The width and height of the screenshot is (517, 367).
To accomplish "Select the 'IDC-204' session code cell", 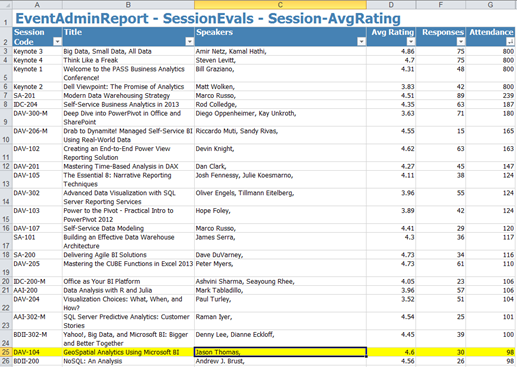I will (37, 104).
